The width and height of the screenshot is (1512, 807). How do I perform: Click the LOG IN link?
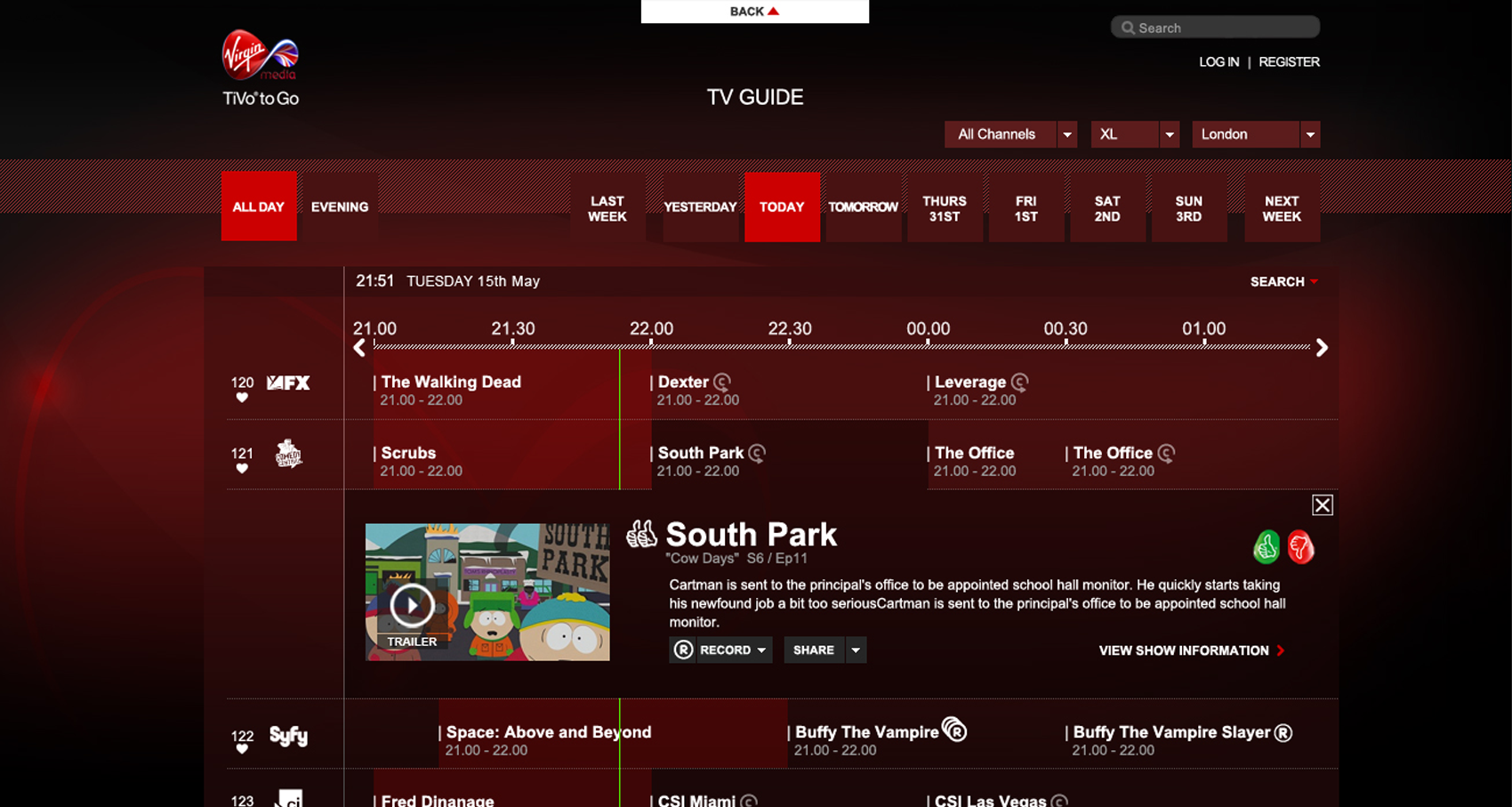point(1218,62)
